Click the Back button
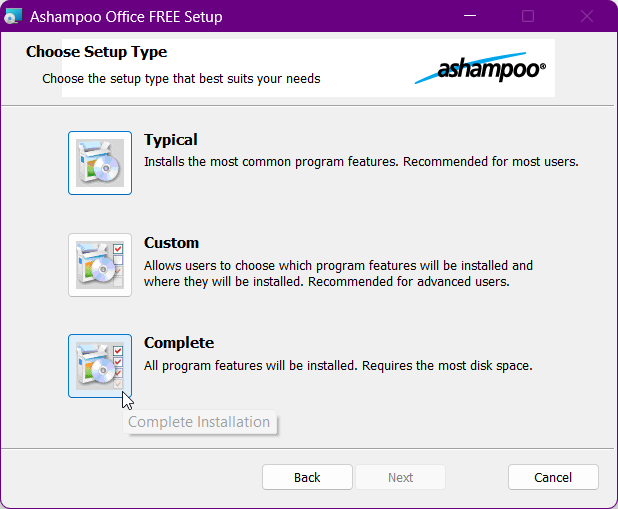The height and width of the screenshot is (509, 618). (x=307, y=477)
